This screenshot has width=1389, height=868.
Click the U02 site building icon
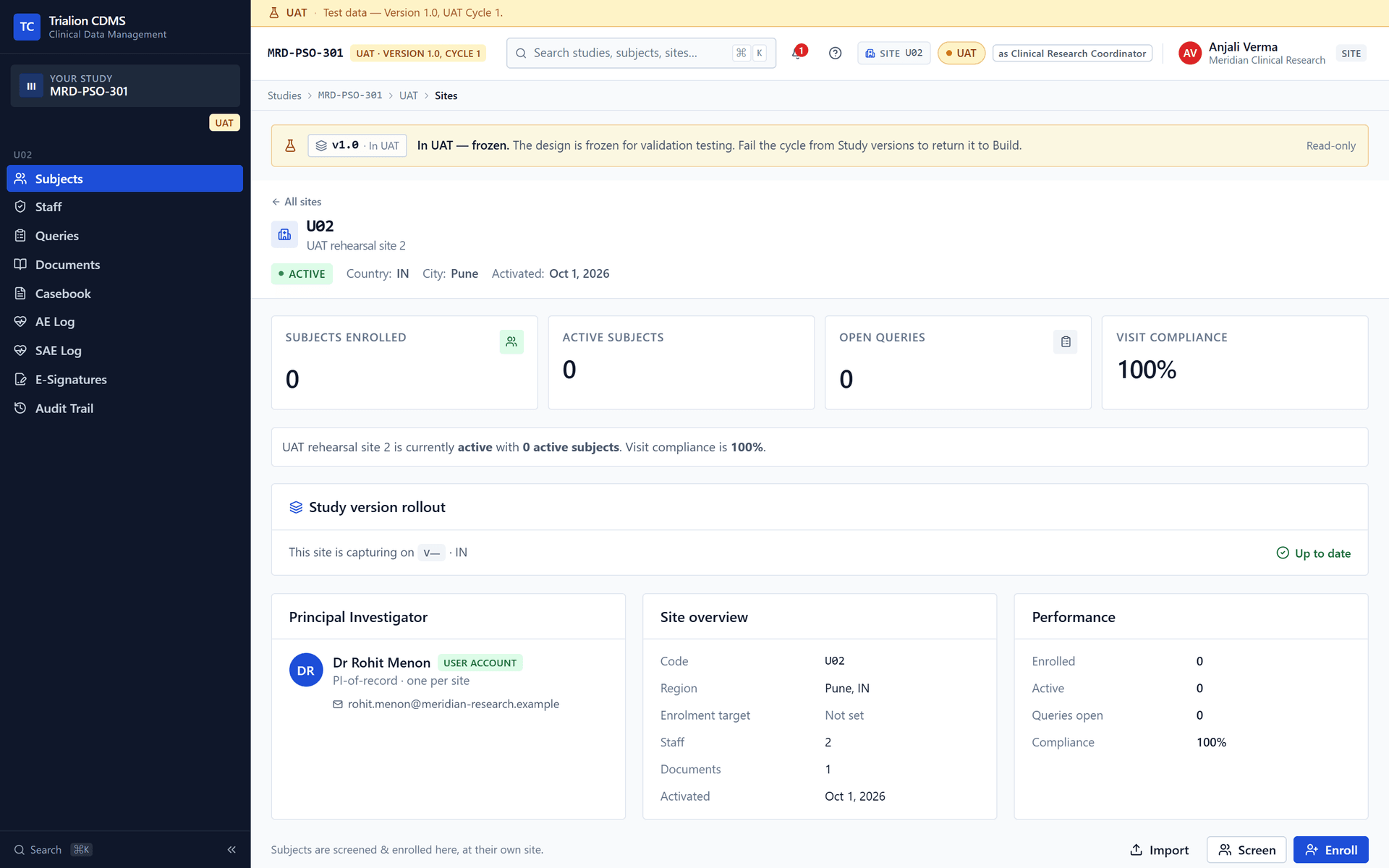284,234
